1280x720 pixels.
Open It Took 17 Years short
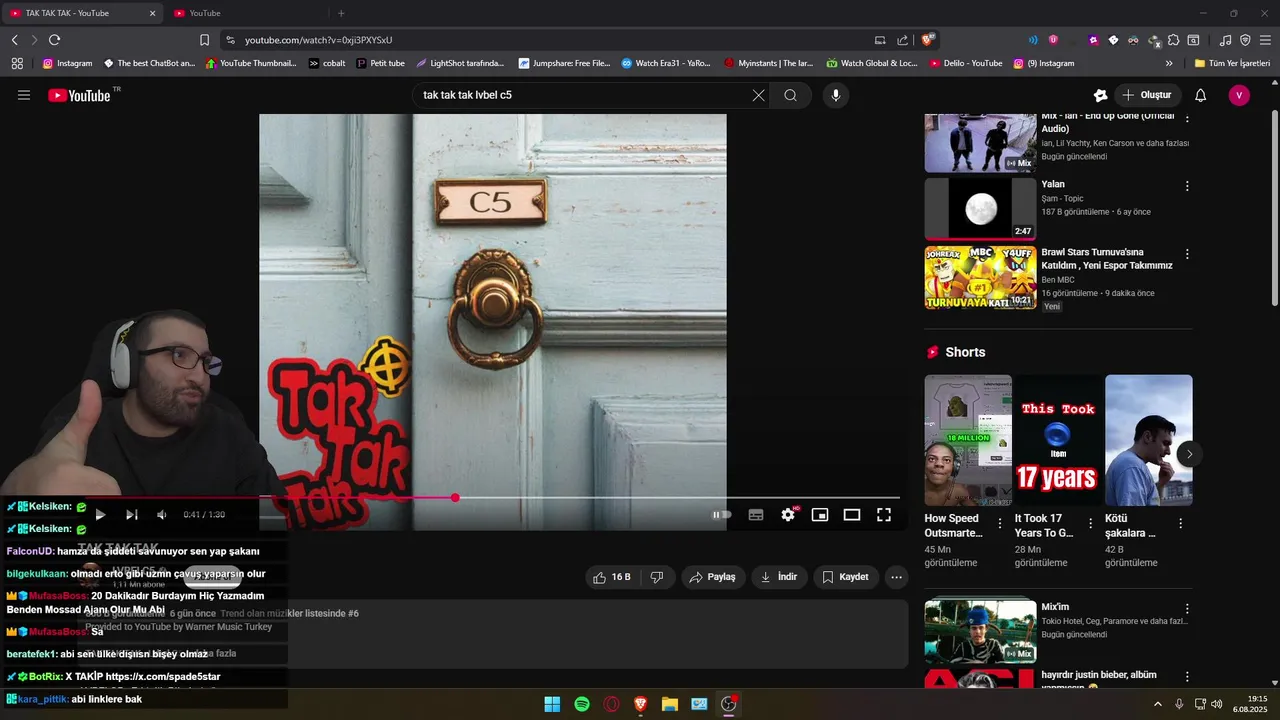(1058, 441)
